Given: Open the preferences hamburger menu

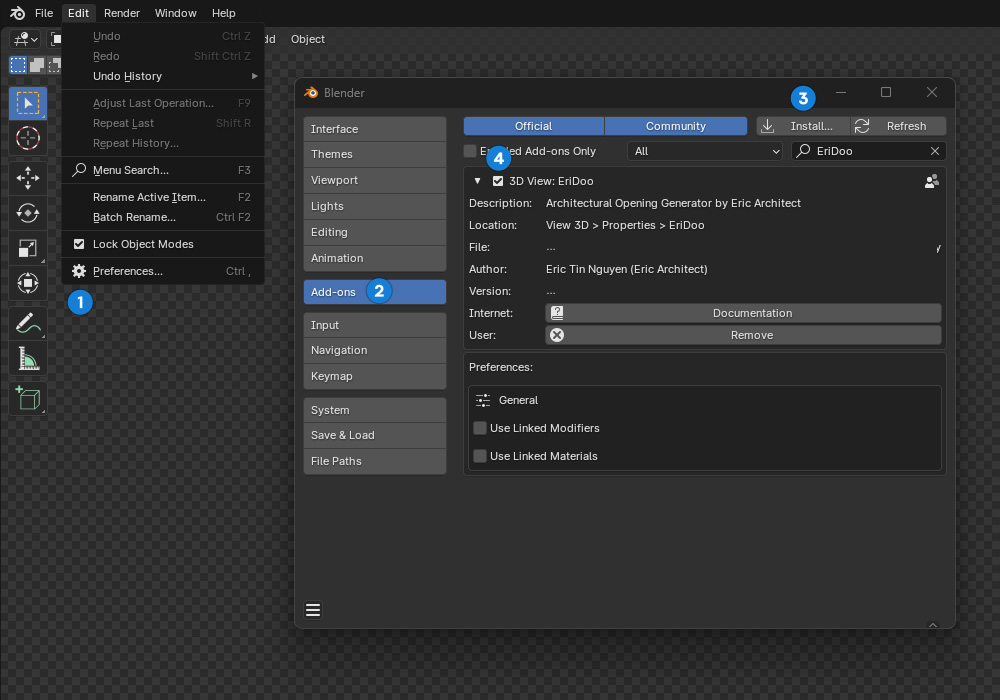Looking at the screenshot, I should click(313, 610).
